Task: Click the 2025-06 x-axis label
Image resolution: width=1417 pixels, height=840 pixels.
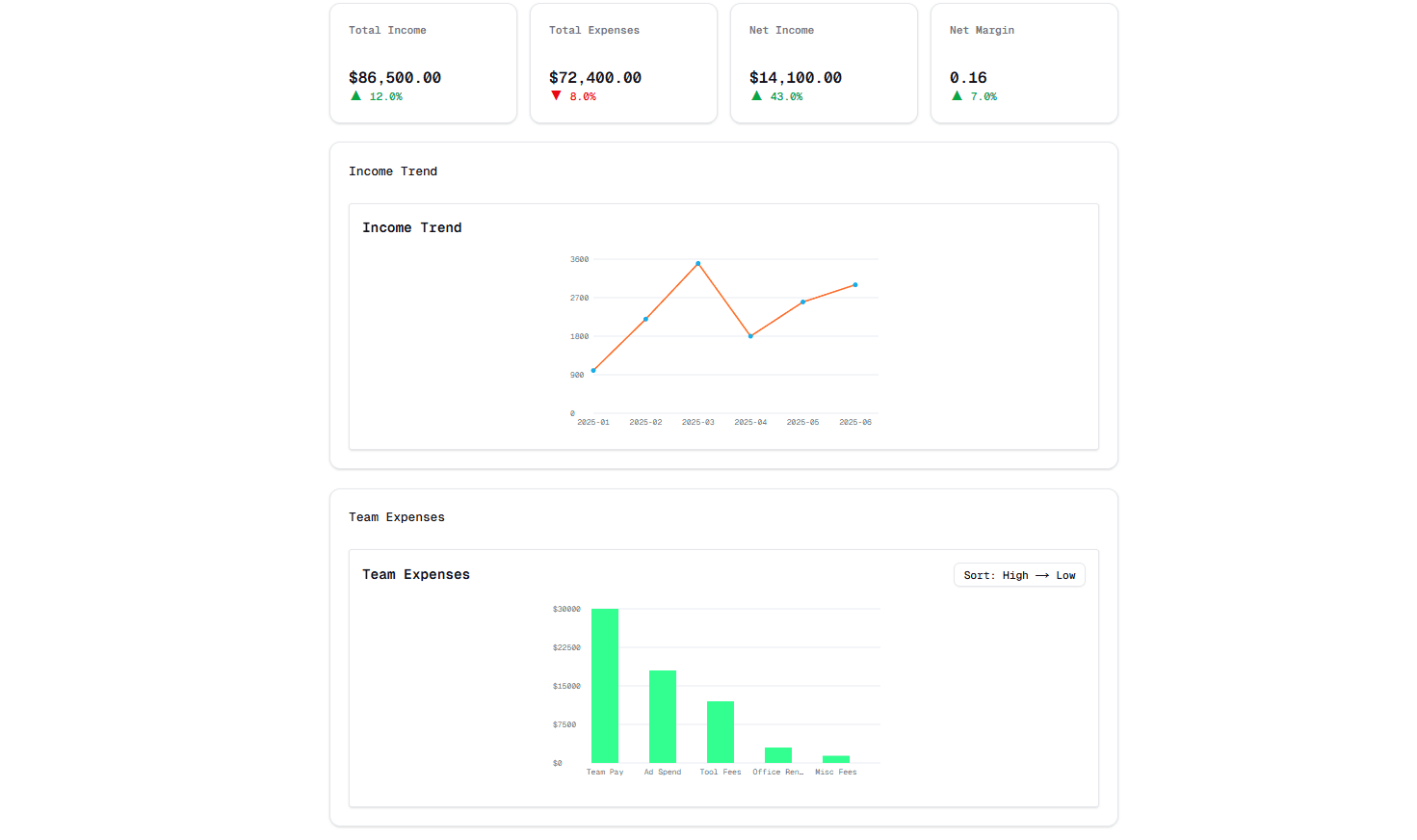Action: pyautogui.click(x=855, y=422)
